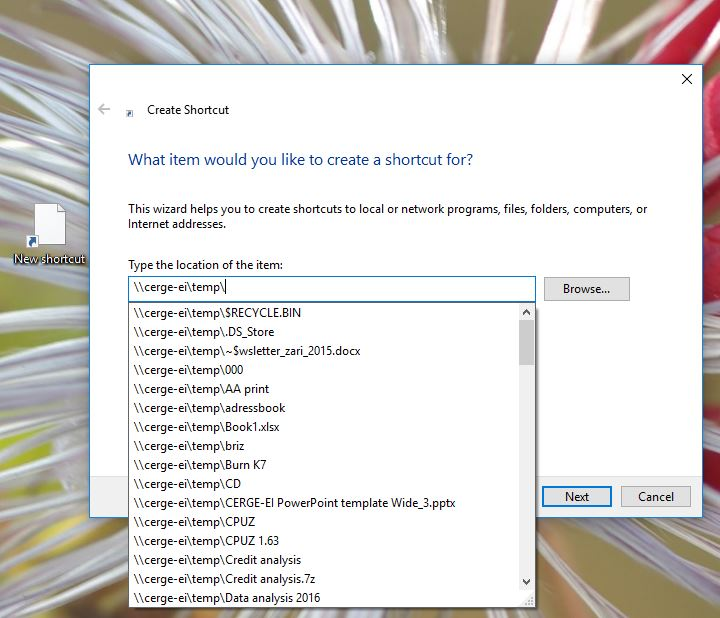Pick the Book1.xlsx suggestion
The height and width of the screenshot is (618, 720).
pyautogui.click(x=206, y=427)
